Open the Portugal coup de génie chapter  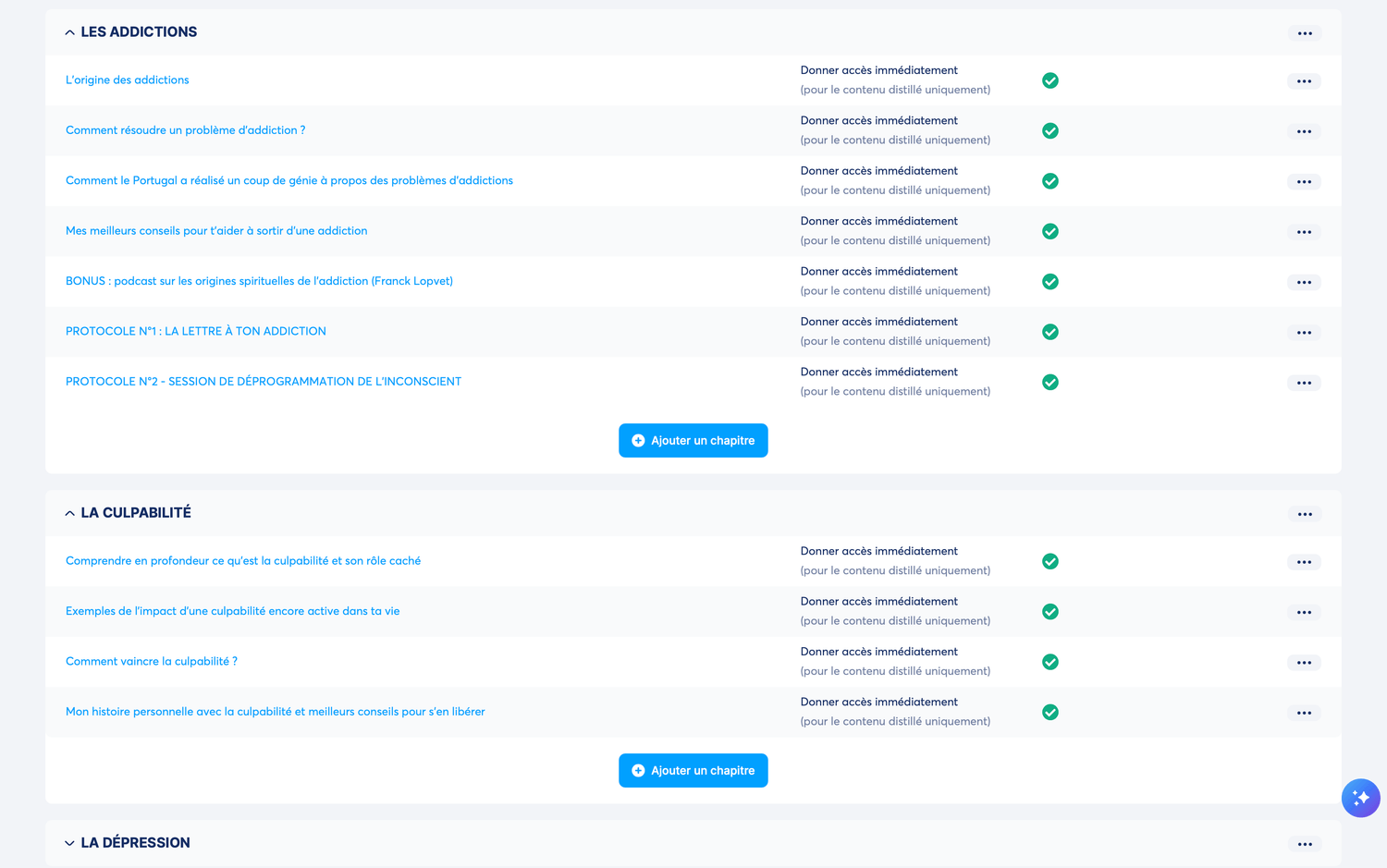289,181
